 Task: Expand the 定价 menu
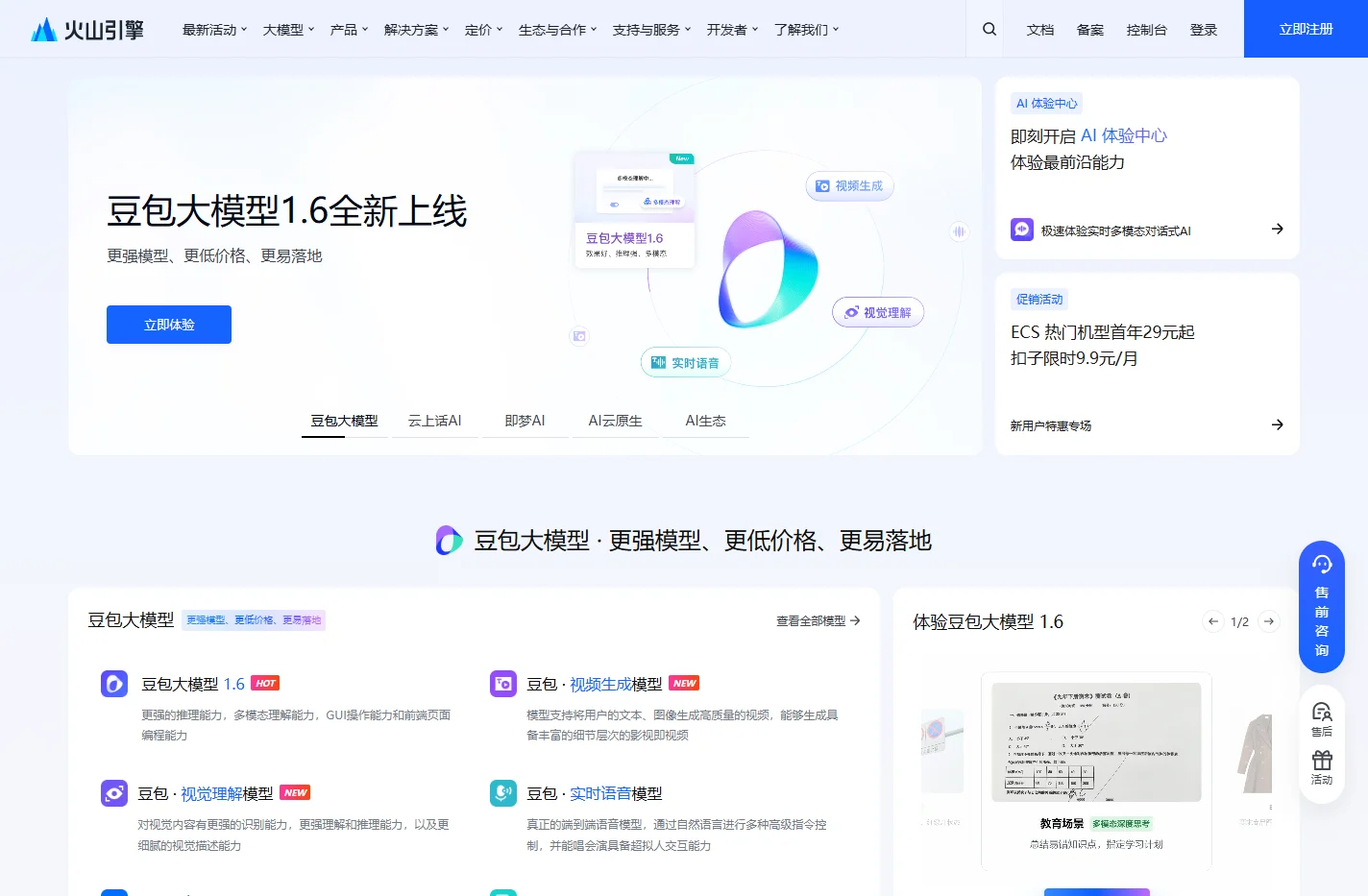(x=484, y=30)
